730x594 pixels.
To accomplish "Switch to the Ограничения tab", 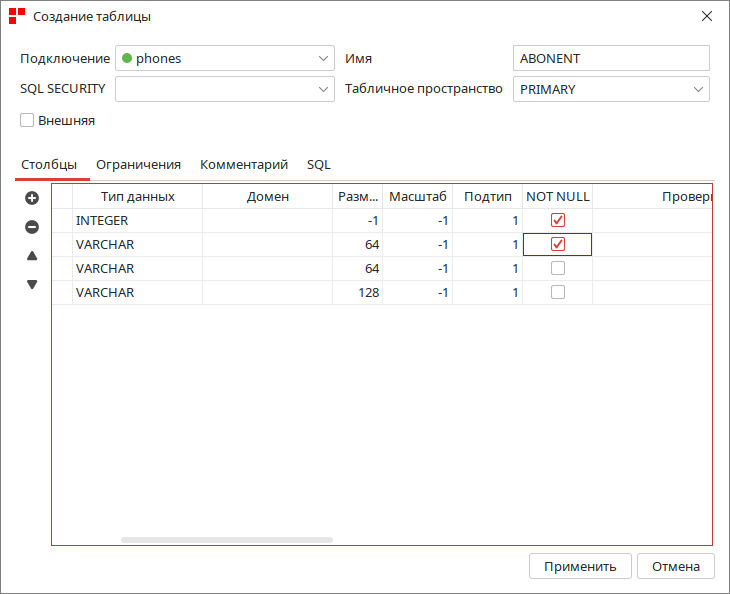I will click(138, 165).
